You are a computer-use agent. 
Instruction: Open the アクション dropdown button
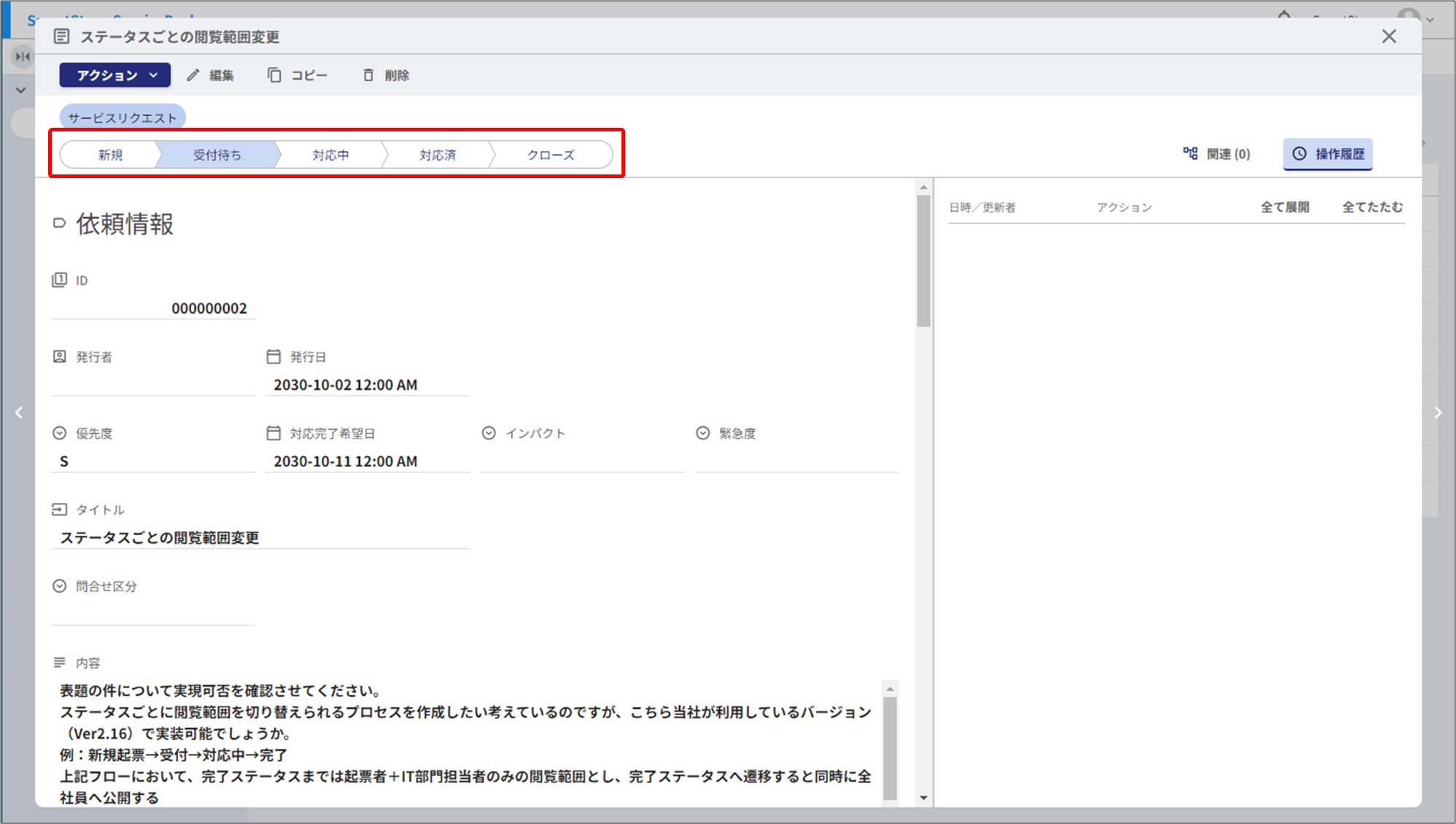point(115,75)
